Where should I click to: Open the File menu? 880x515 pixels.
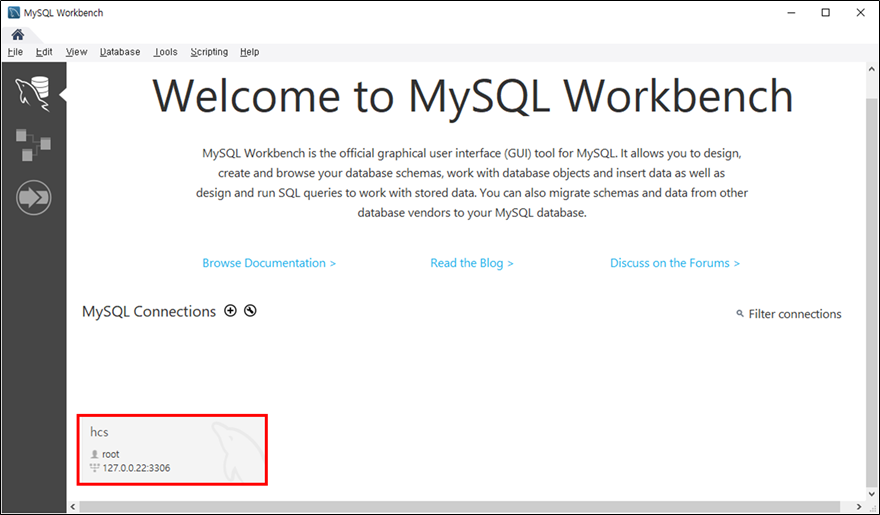click(x=15, y=52)
